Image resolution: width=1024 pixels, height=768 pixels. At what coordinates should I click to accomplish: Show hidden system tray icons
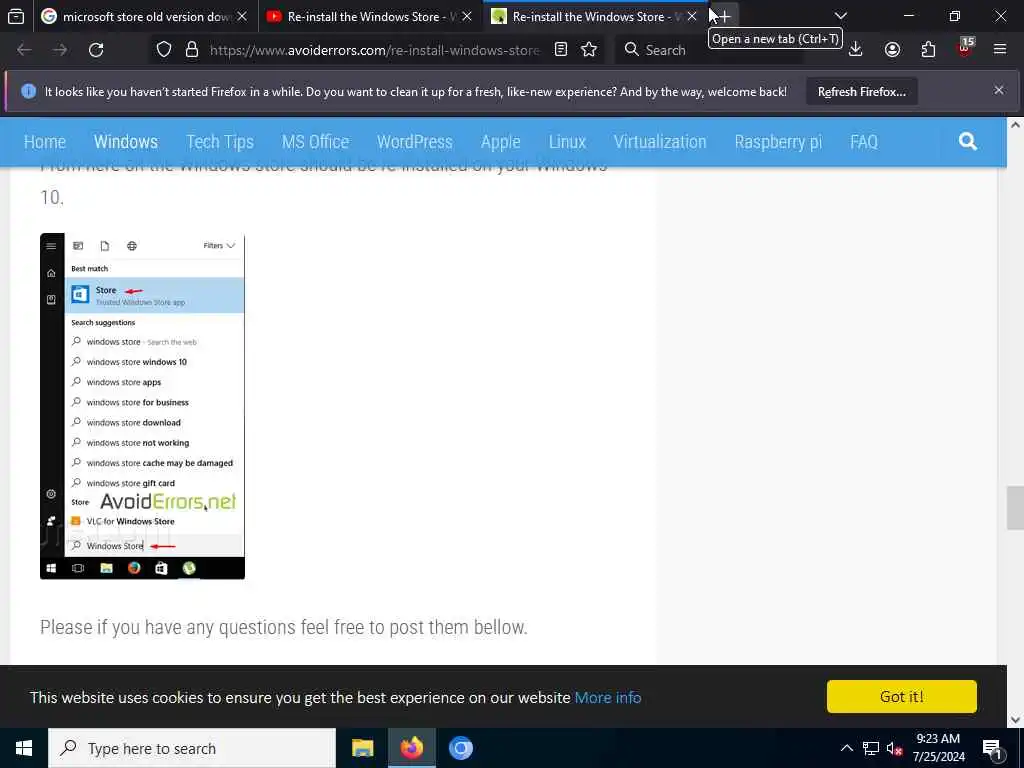pyautogui.click(x=846, y=748)
